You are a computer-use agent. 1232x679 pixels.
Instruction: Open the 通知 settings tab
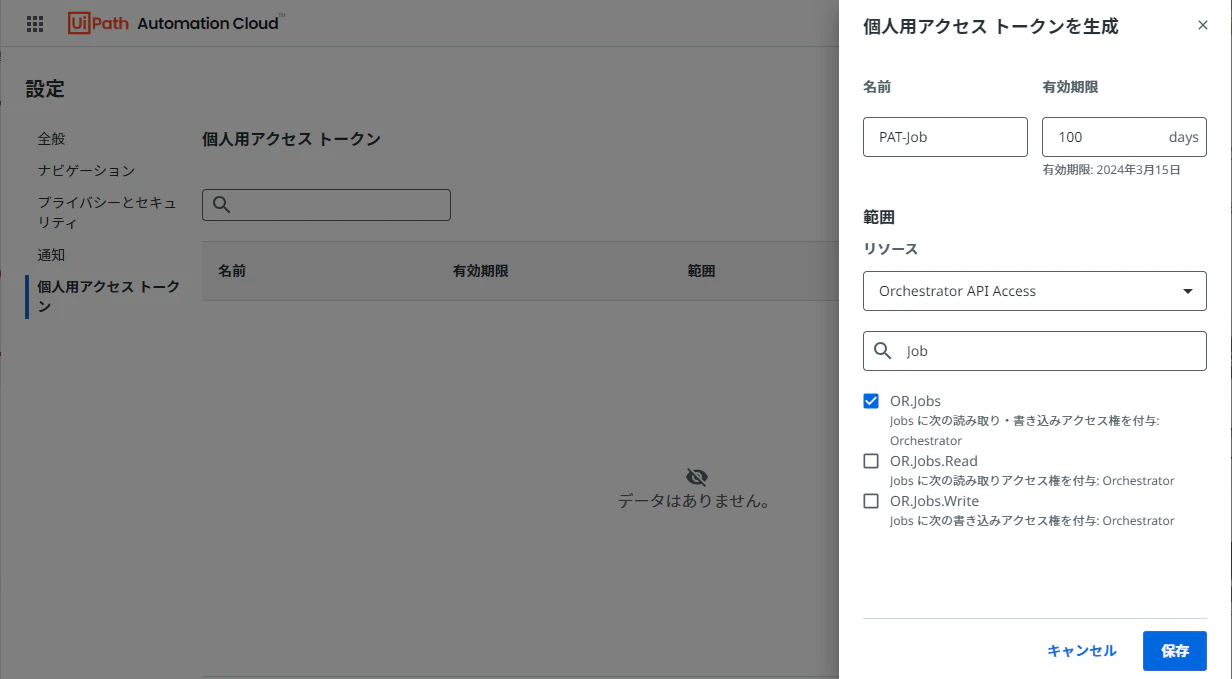(51, 255)
